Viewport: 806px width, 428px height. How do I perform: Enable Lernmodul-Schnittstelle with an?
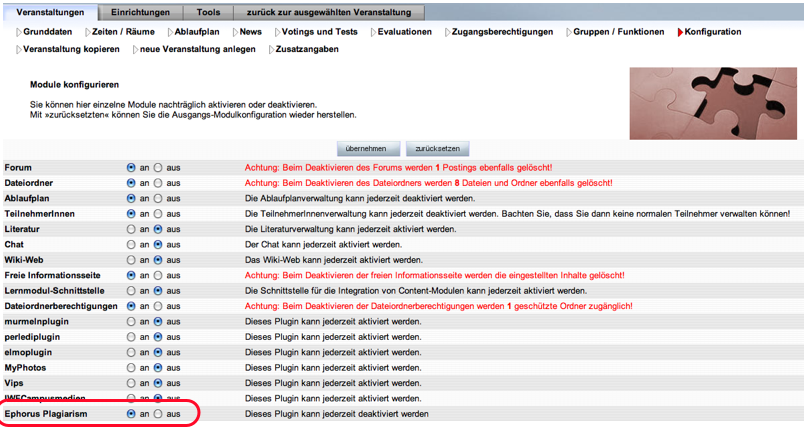(x=131, y=291)
